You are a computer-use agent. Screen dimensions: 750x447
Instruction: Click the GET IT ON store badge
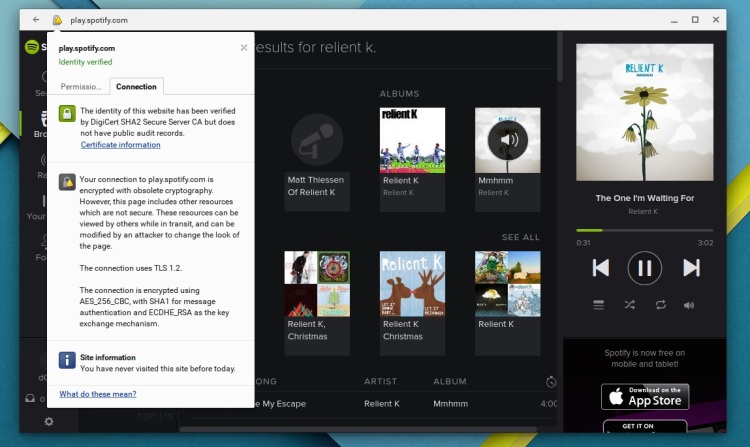[x=645, y=426]
